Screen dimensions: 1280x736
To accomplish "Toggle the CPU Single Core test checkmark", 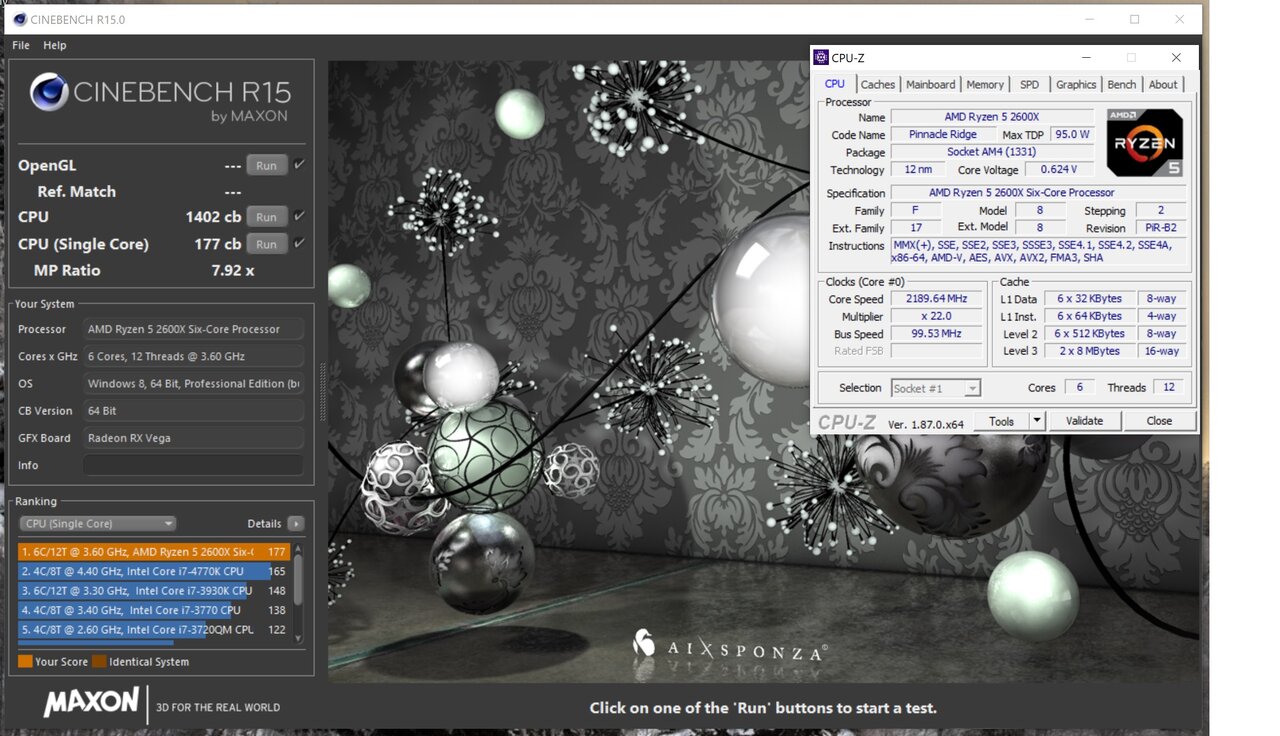I will [x=300, y=244].
